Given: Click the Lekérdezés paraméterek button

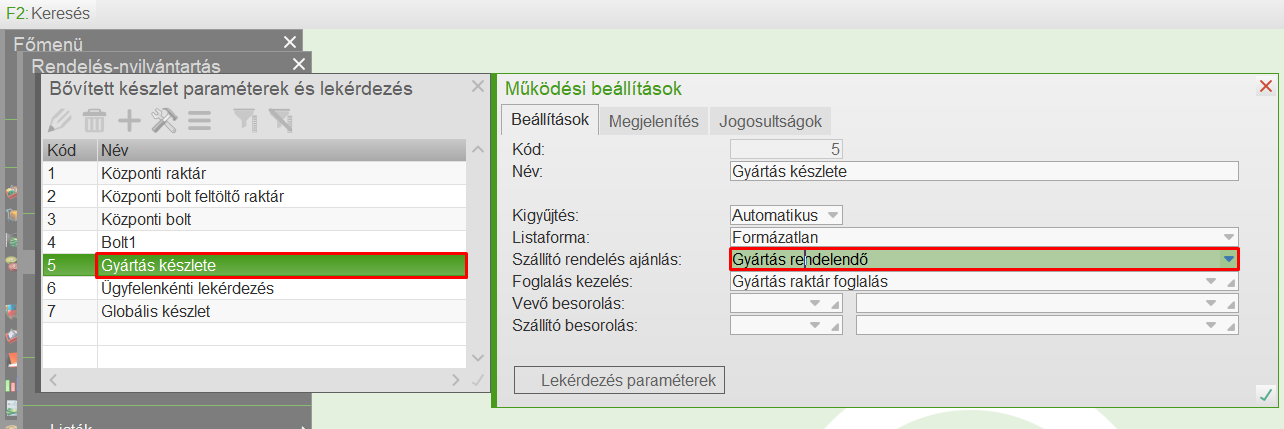Looking at the screenshot, I should click(619, 381).
